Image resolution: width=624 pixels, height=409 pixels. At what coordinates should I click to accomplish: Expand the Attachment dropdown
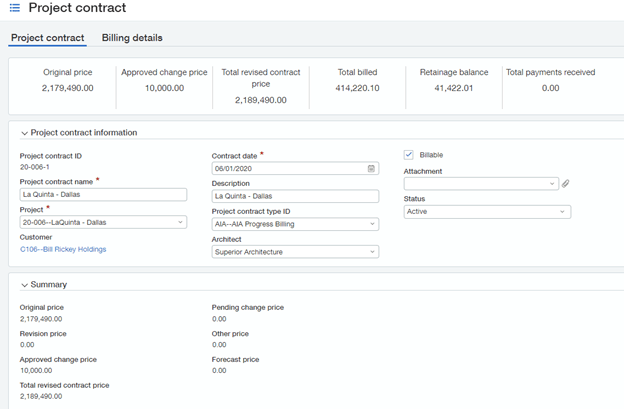[x=553, y=184]
